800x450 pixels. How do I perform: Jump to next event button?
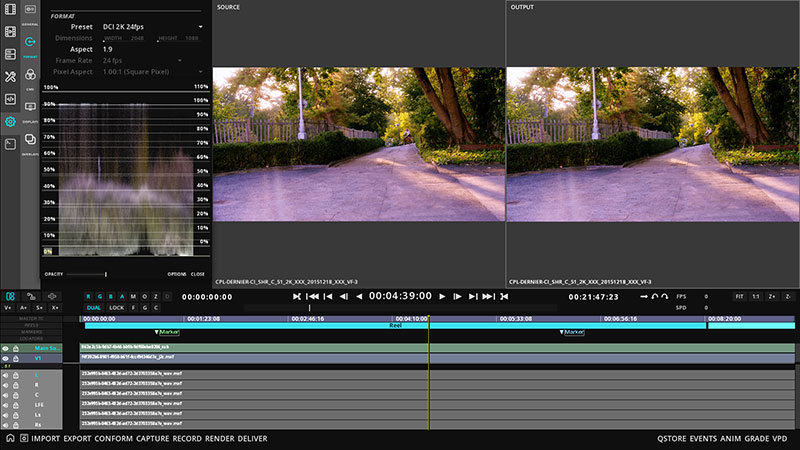point(473,296)
